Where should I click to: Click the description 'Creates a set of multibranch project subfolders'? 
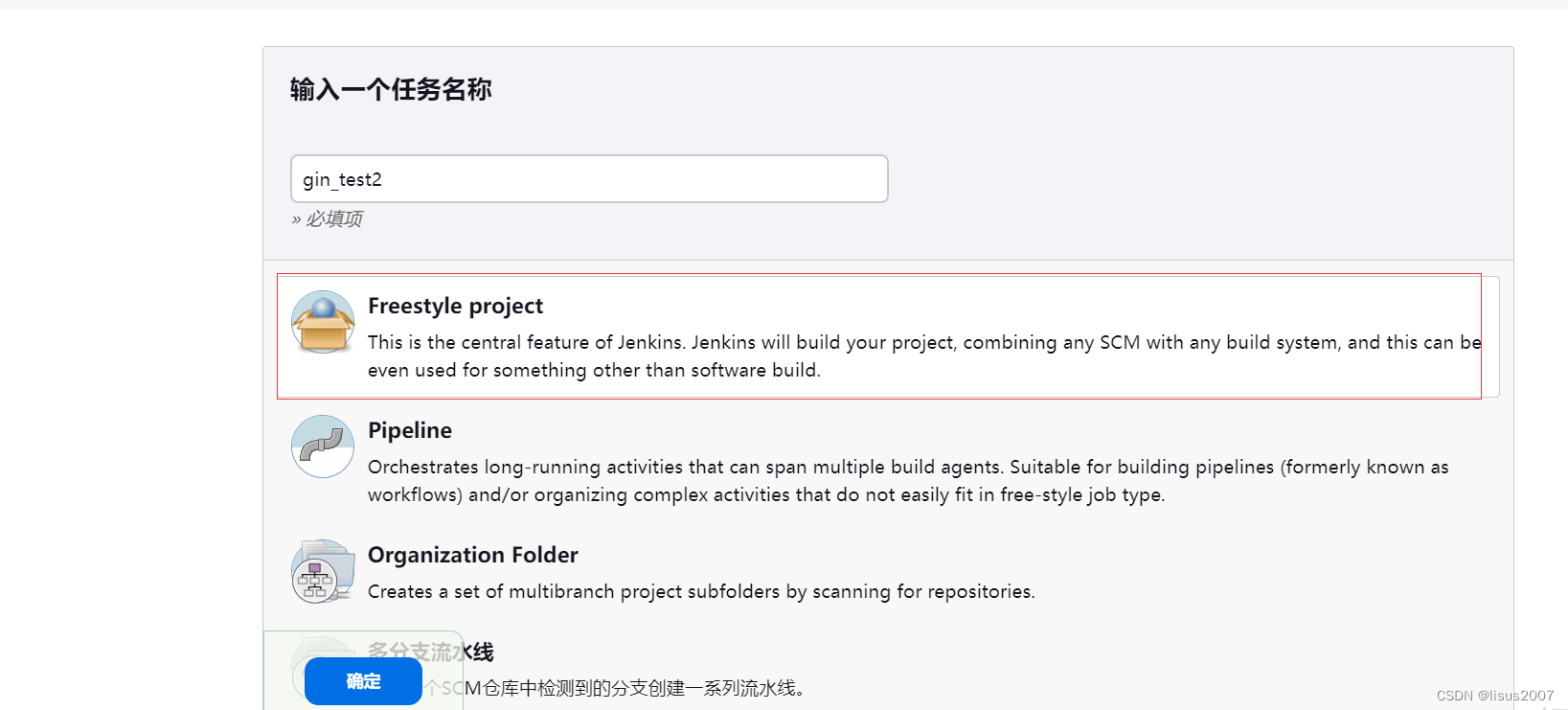click(701, 591)
